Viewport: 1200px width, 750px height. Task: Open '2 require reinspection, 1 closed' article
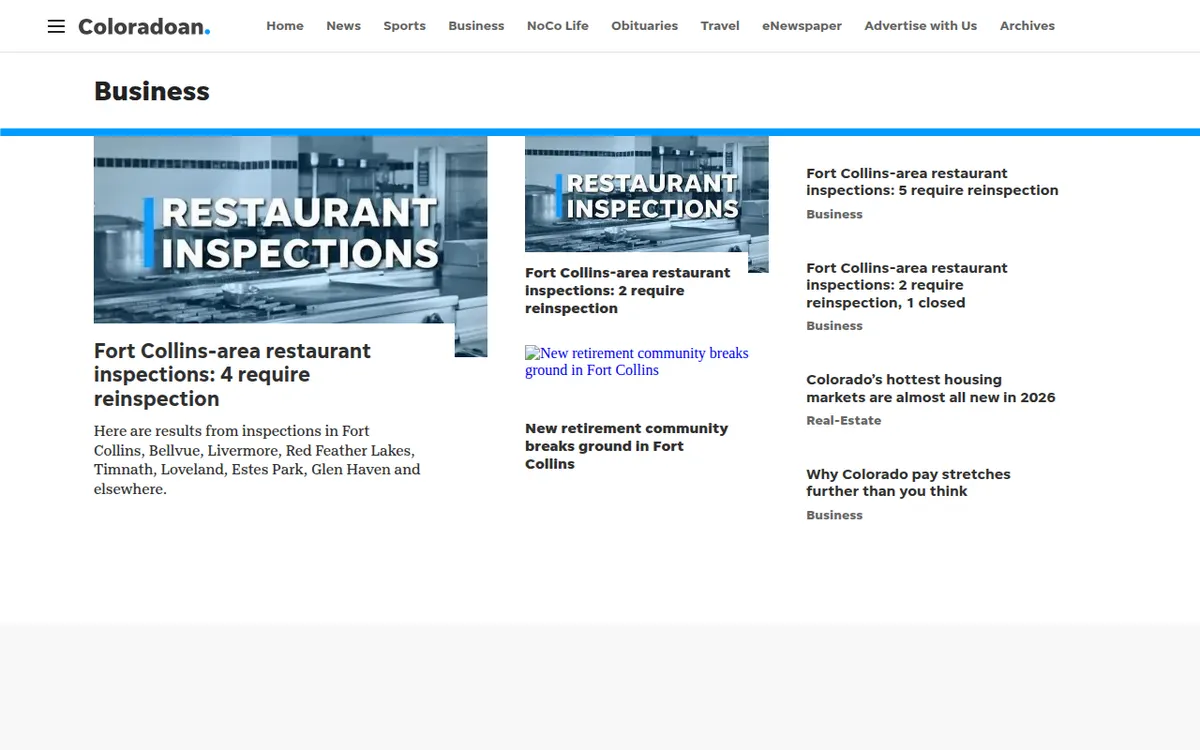tap(907, 285)
